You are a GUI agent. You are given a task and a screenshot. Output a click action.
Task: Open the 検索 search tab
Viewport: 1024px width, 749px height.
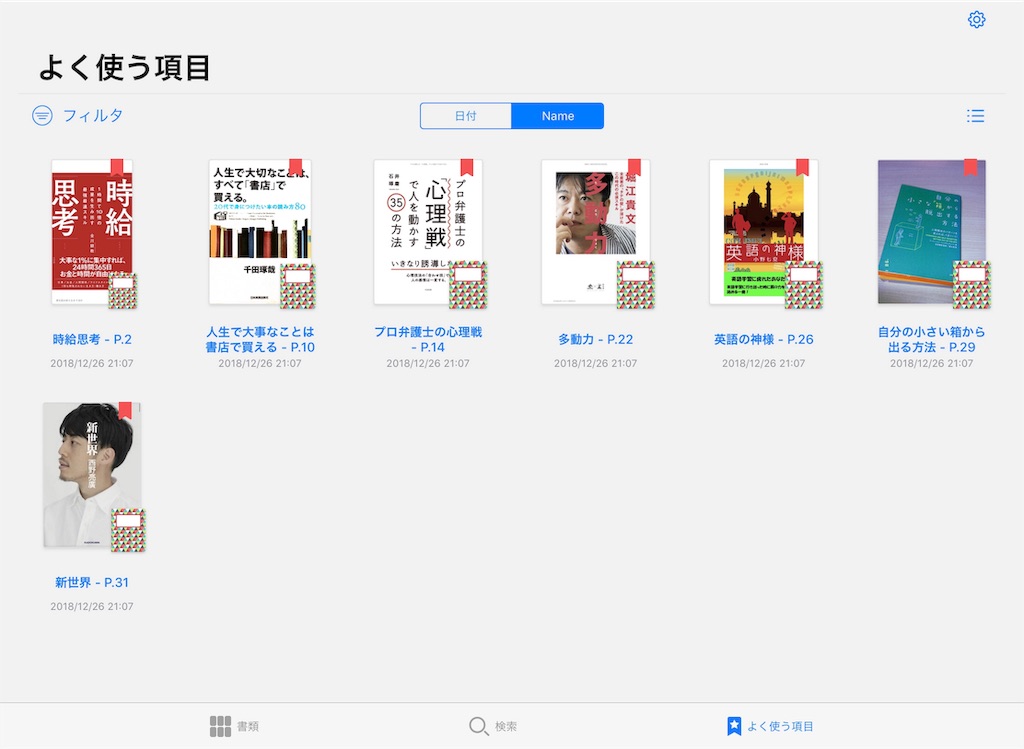[493, 726]
